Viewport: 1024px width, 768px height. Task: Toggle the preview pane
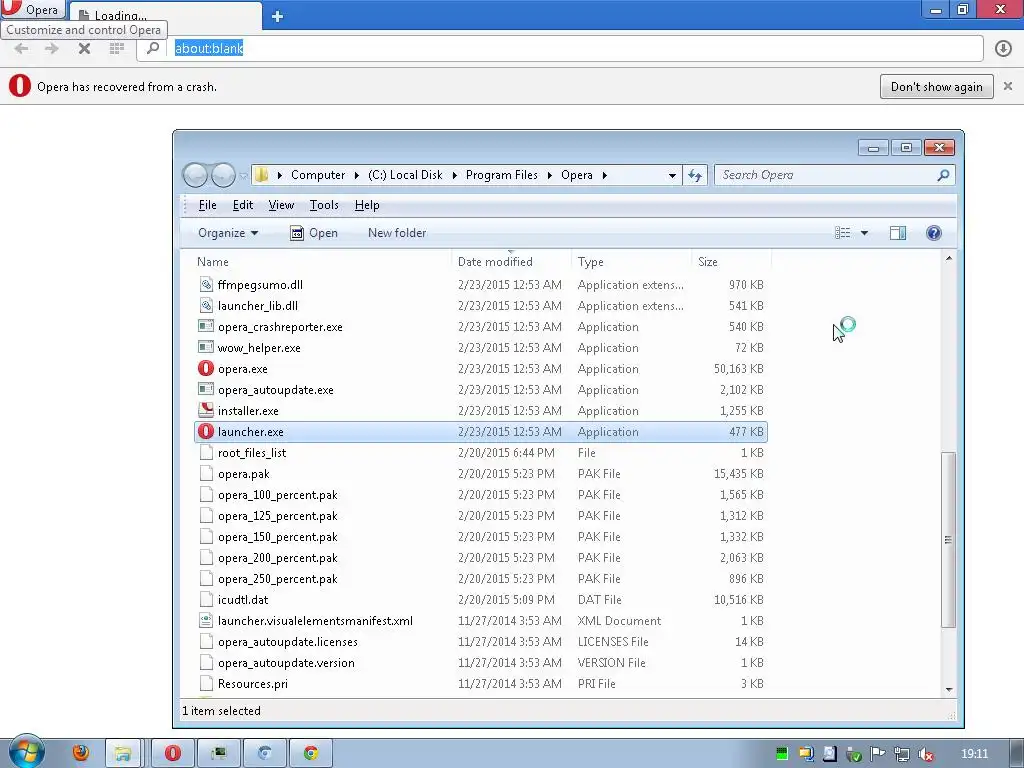[x=898, y=233]
